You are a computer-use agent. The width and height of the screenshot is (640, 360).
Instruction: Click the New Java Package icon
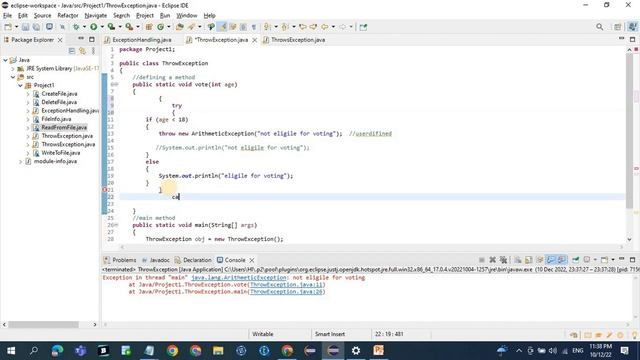pos(149,27)
